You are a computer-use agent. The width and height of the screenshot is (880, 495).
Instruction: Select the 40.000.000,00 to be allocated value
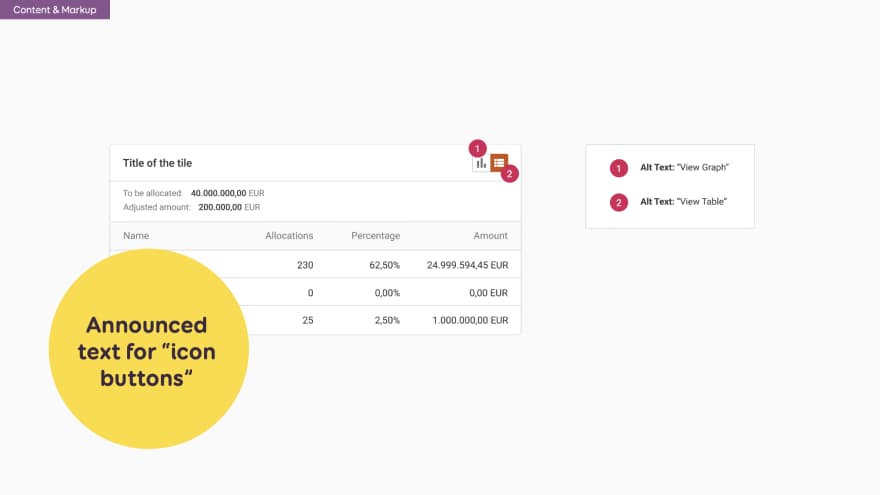pyautogui.click(x=218, y=193)
